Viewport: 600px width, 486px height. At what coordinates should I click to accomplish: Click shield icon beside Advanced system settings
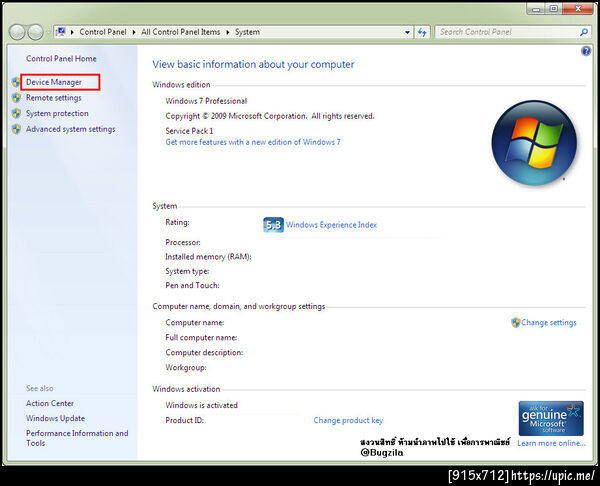point(16,129)
